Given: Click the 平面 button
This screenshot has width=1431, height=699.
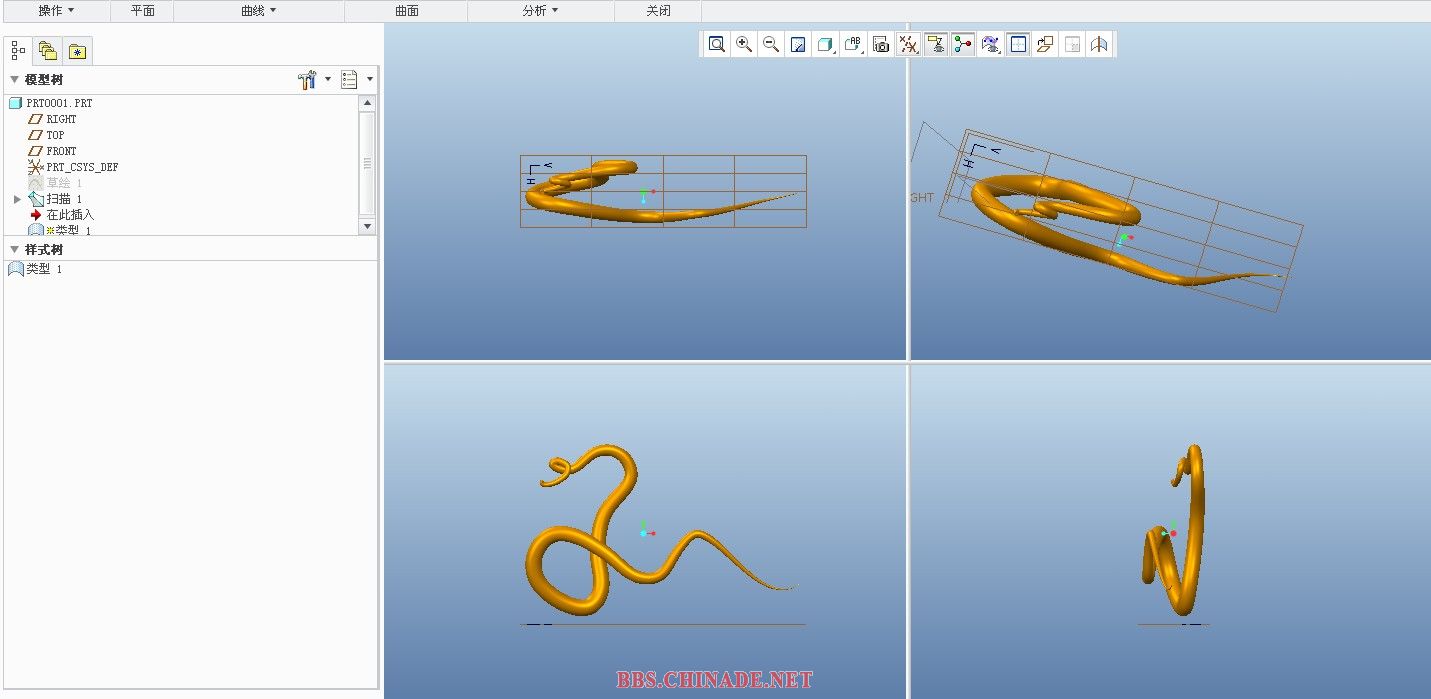Looking at the screenshot, I should tap(143, 11).
